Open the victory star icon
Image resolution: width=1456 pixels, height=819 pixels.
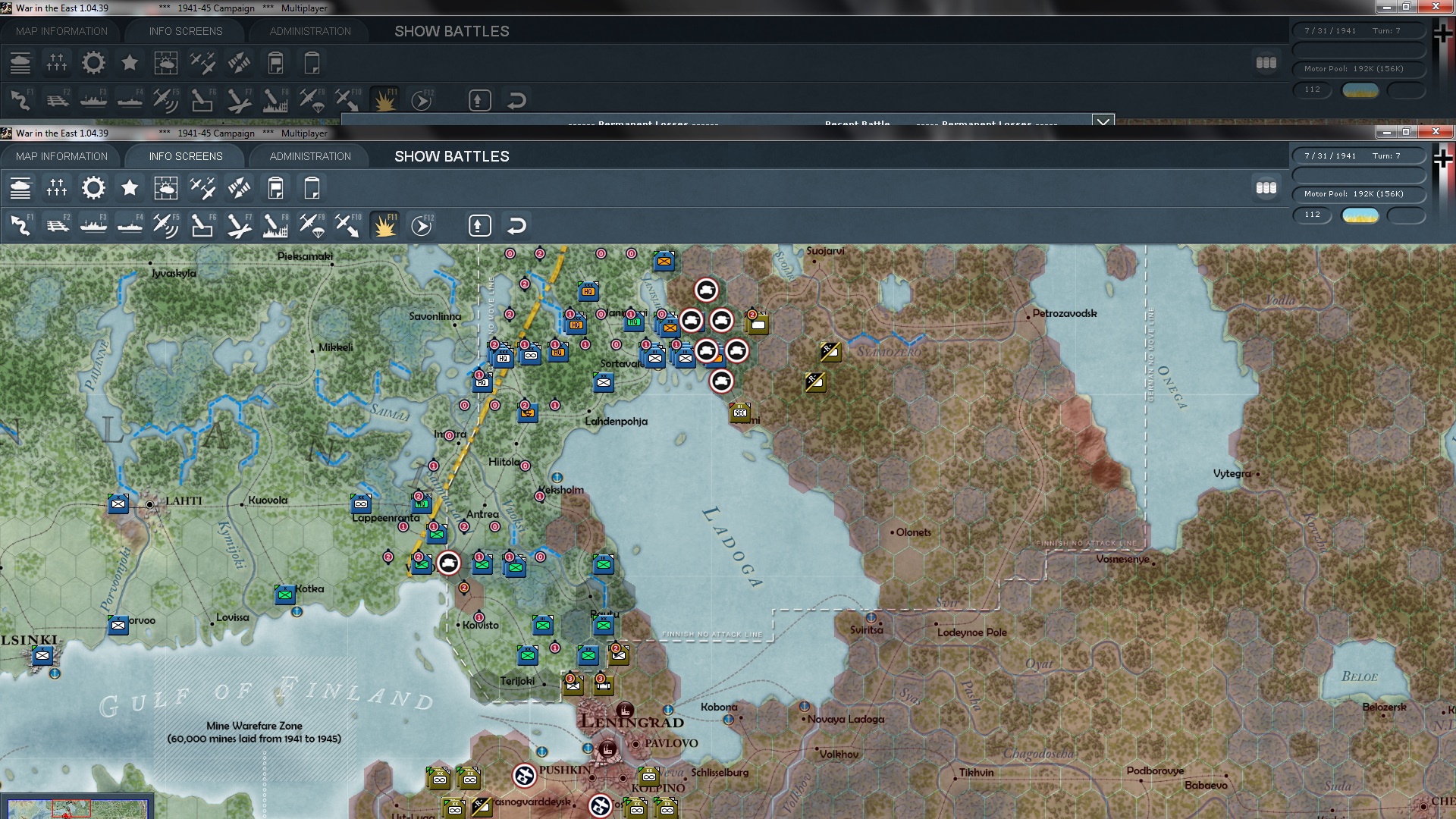pyautogui.click(x=130, y=188)
